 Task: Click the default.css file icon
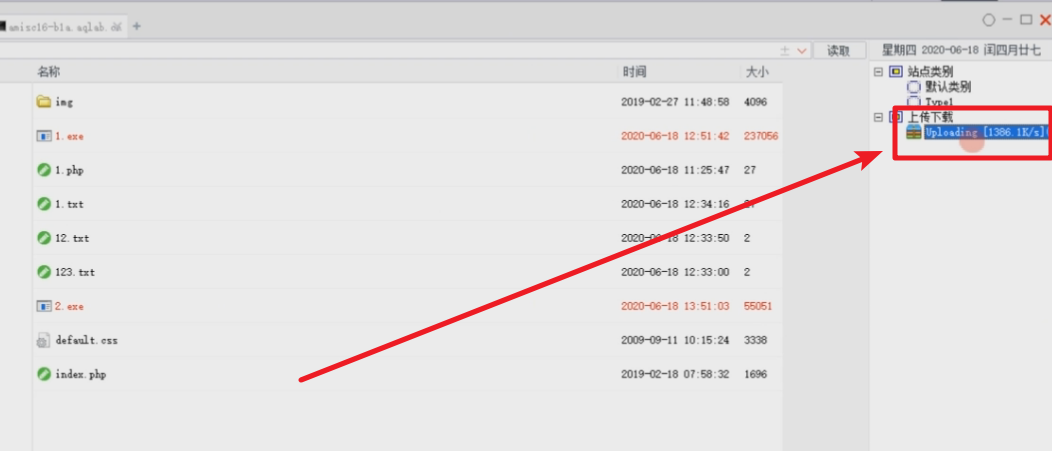coord(44,340)
